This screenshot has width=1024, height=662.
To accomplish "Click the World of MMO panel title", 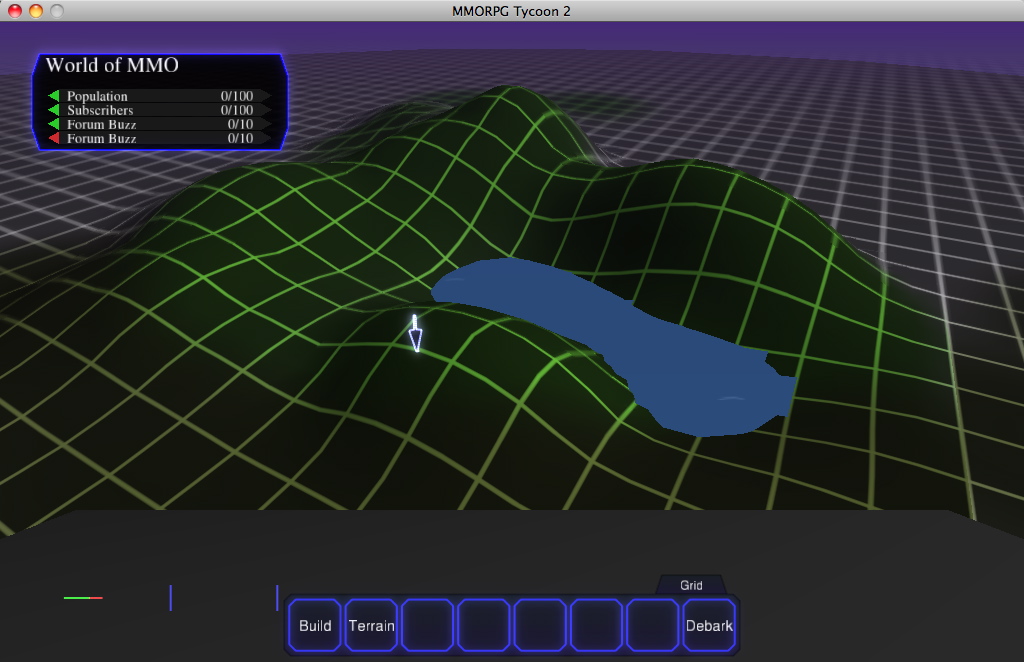I will (112, 65).
